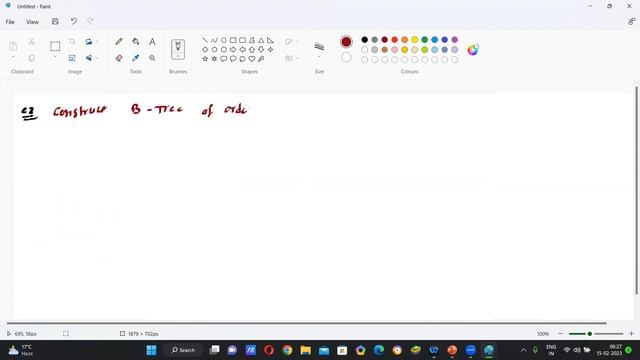Select the Right-angled triangle shape
Screen dimensions: 640x360
270,40
